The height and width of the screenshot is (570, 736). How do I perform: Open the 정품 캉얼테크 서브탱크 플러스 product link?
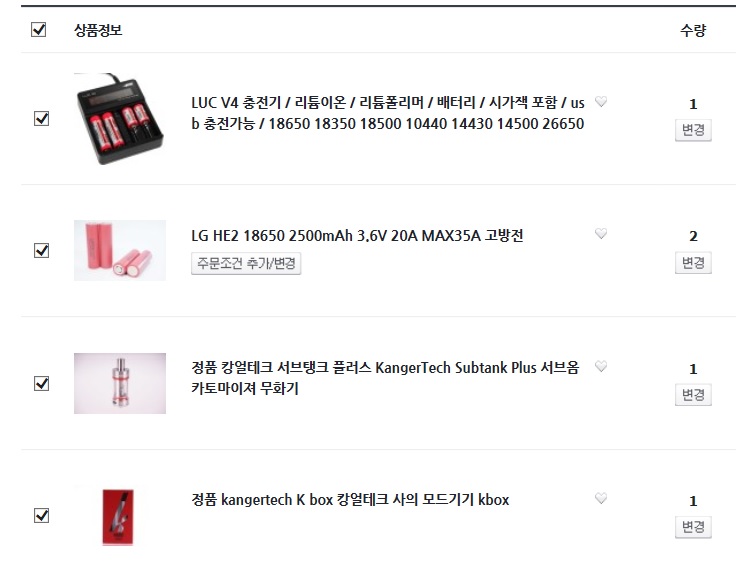(385, 377)
